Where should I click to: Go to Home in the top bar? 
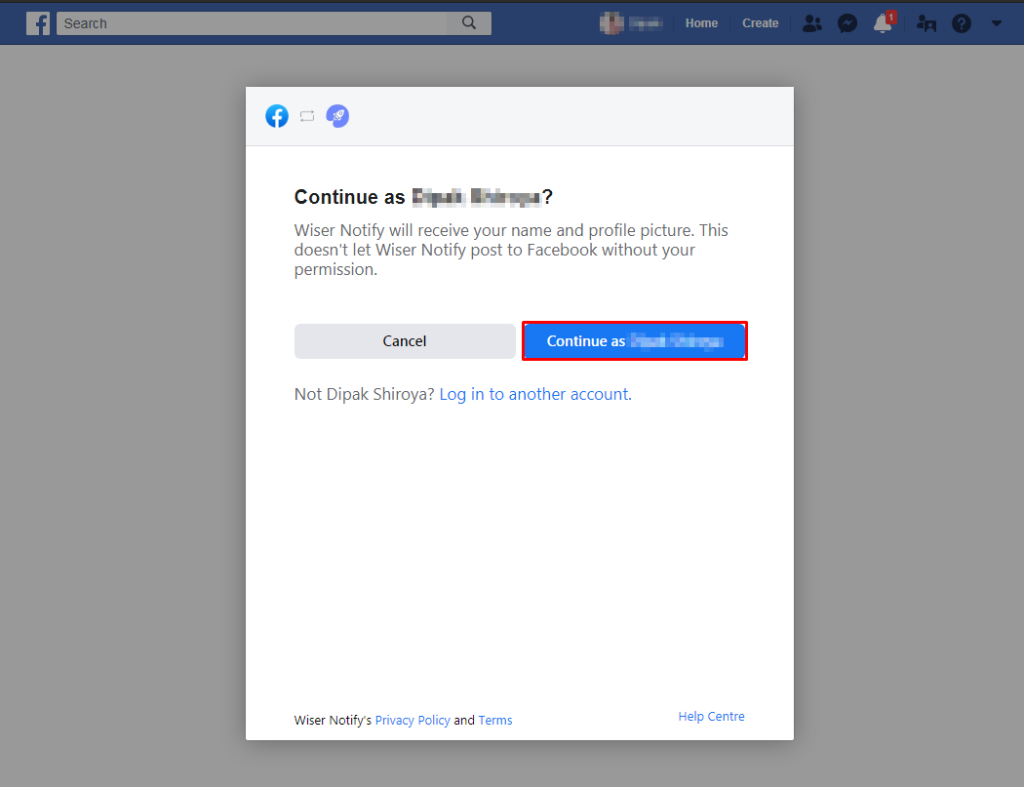701,24
